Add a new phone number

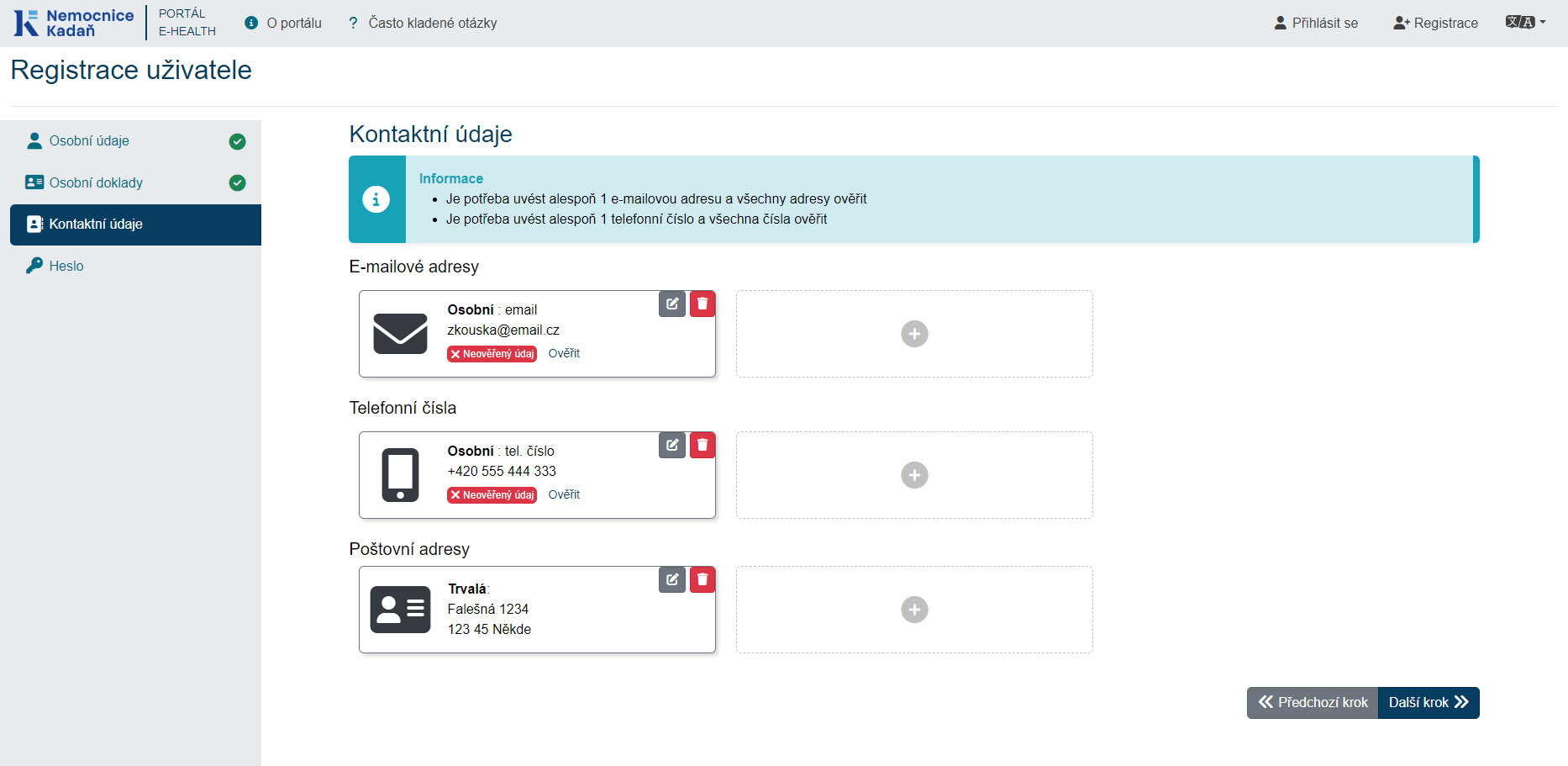tap(914, 475)
